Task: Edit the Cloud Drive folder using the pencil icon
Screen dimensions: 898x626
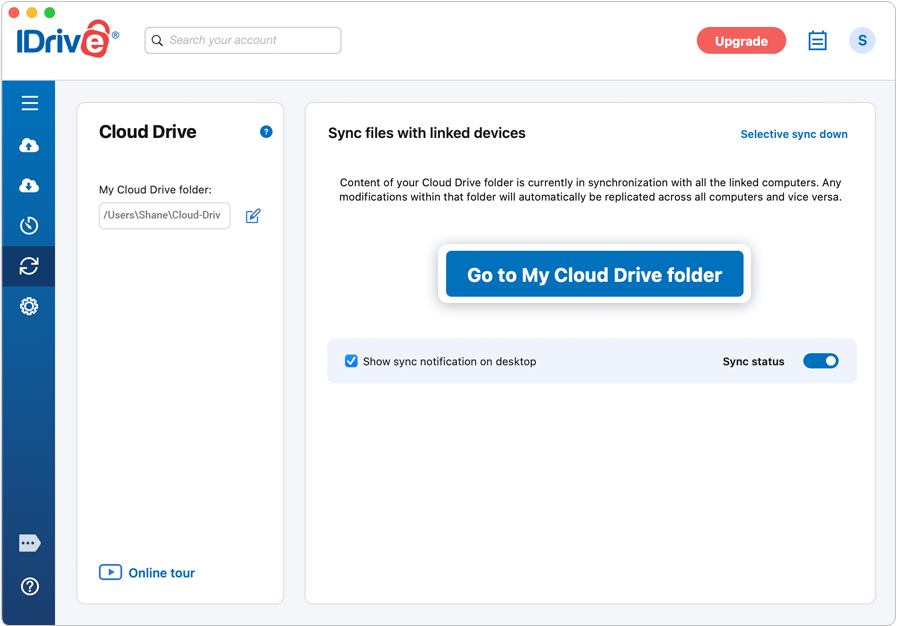Action: (x=253, y=216)
